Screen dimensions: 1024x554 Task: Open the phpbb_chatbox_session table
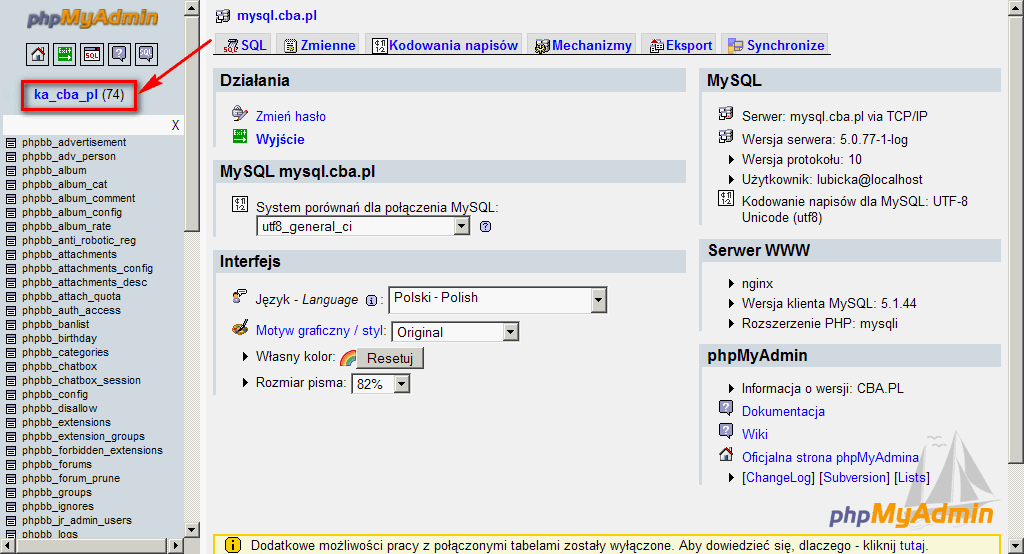click(81, 380)
